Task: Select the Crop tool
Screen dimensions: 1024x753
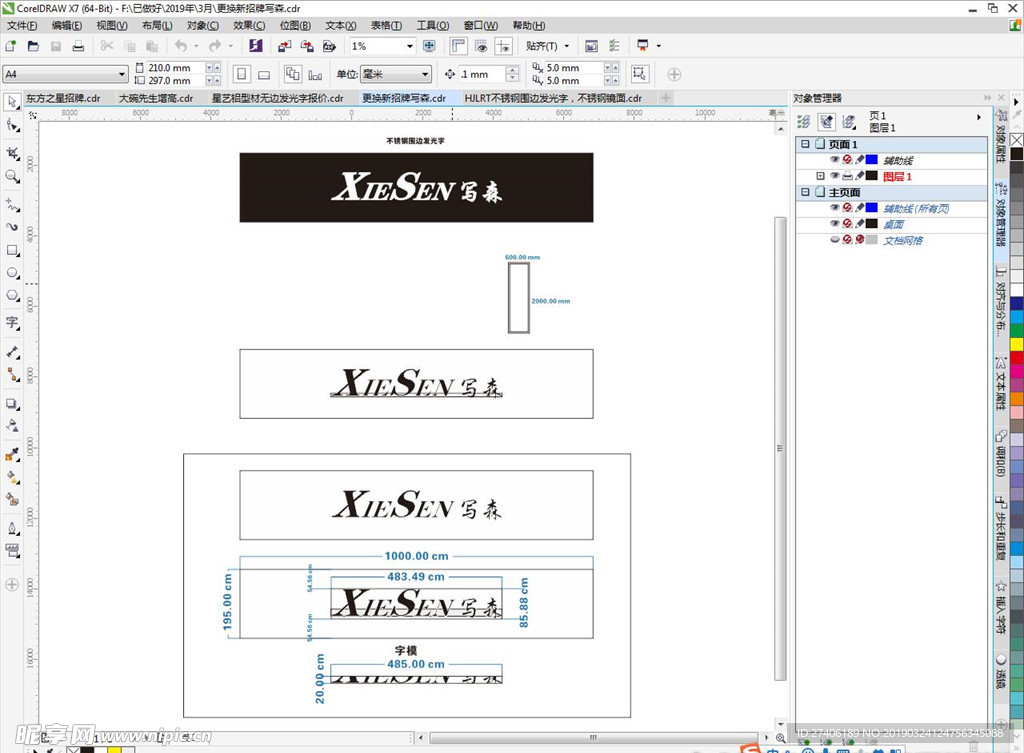Action: pyautogui.click(x=12, y=152)
